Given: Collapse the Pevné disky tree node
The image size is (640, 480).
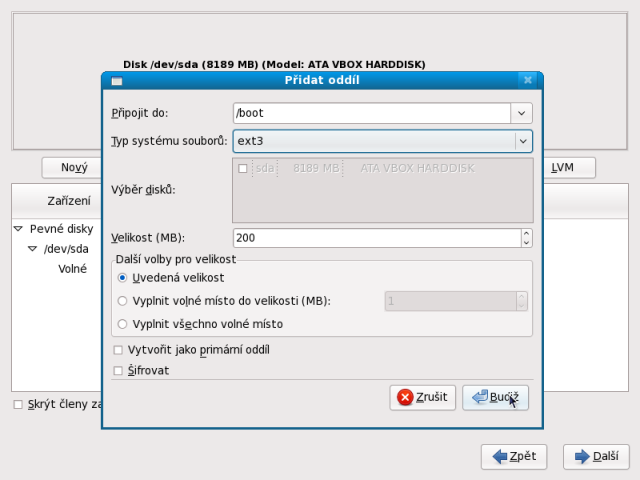Looking at the screenshot, I should click(18, 229).
